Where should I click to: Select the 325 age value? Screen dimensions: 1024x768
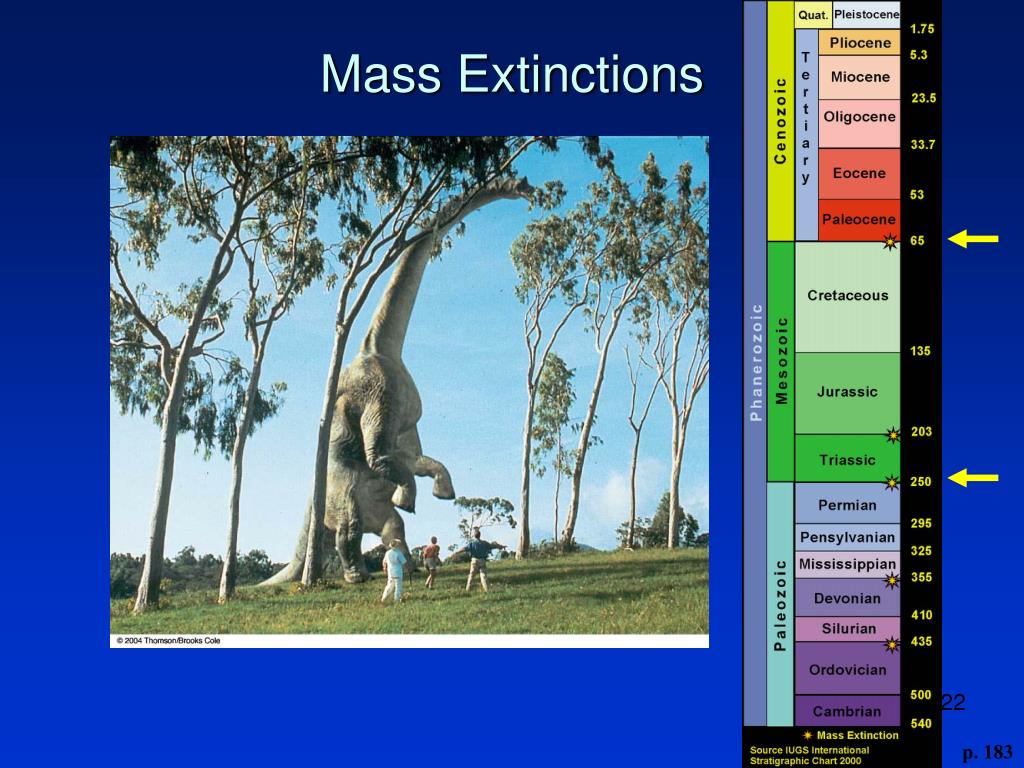[921, 551]
